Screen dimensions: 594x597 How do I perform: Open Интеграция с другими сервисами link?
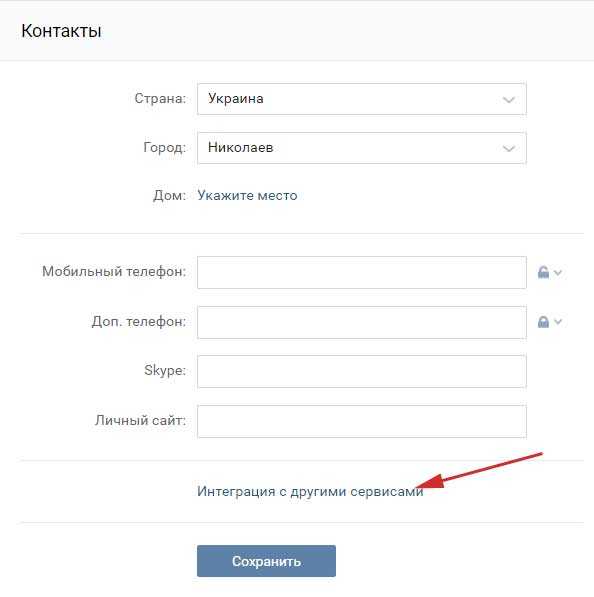click(x=310, y=492)
